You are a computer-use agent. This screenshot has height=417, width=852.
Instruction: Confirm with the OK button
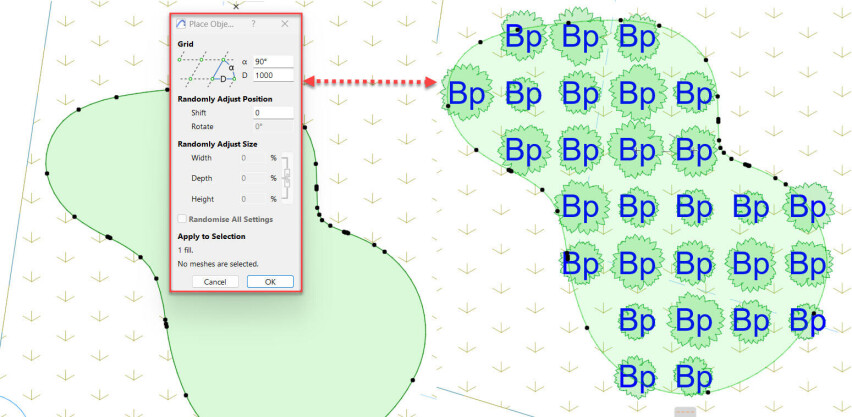pyautogui.click(x=270, y=282)
